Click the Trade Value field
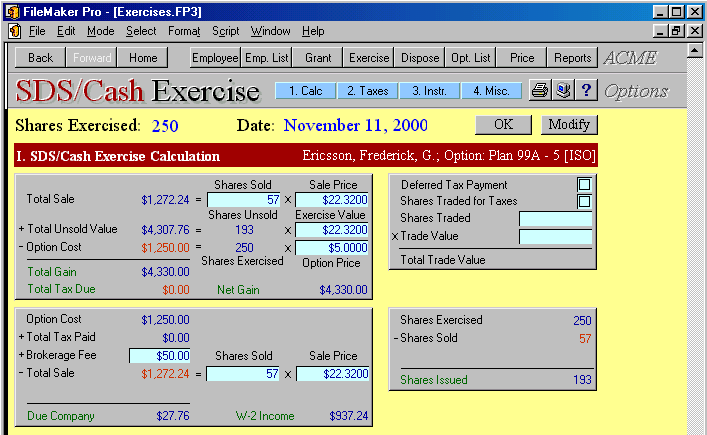The height and width of the screenshot is (435, 707). [x=555, y=237]
